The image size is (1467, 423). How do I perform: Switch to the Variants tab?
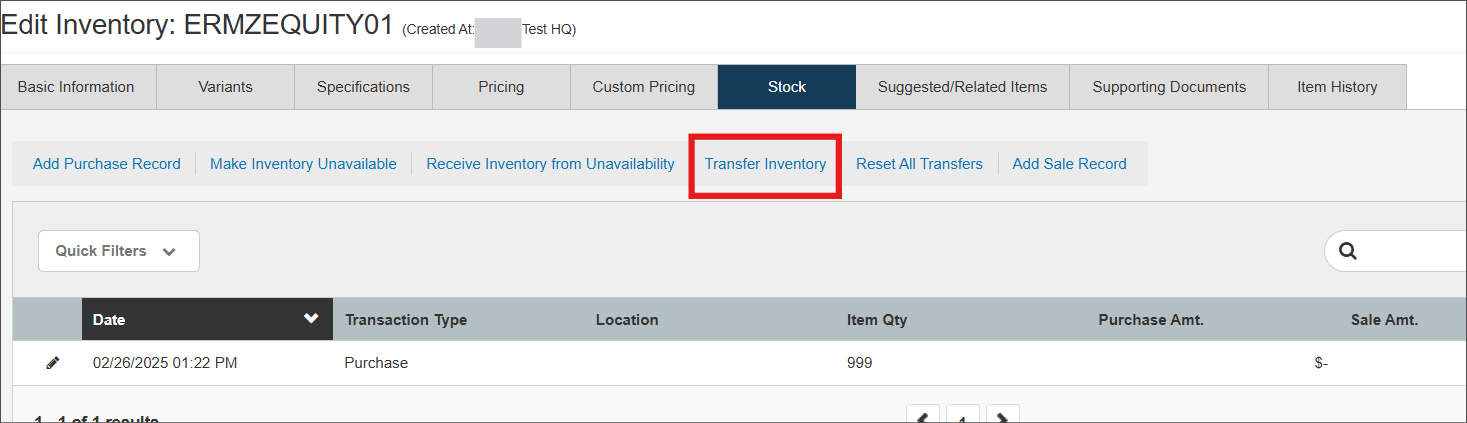225,87
